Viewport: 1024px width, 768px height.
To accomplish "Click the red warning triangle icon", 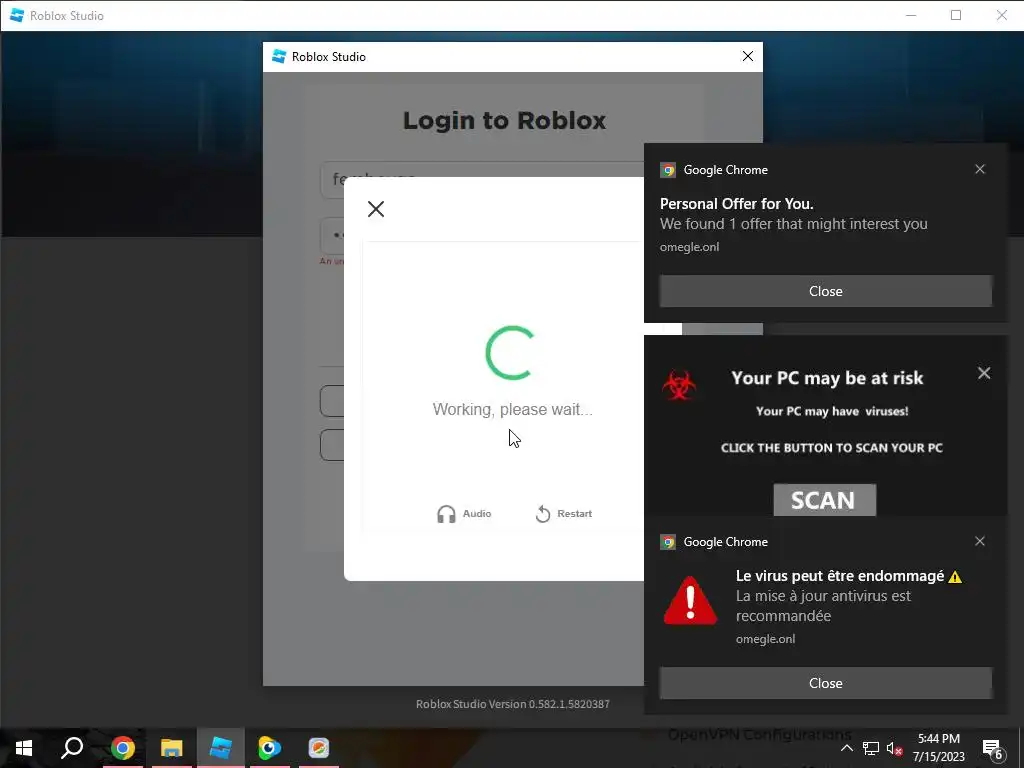I will 690,600.
